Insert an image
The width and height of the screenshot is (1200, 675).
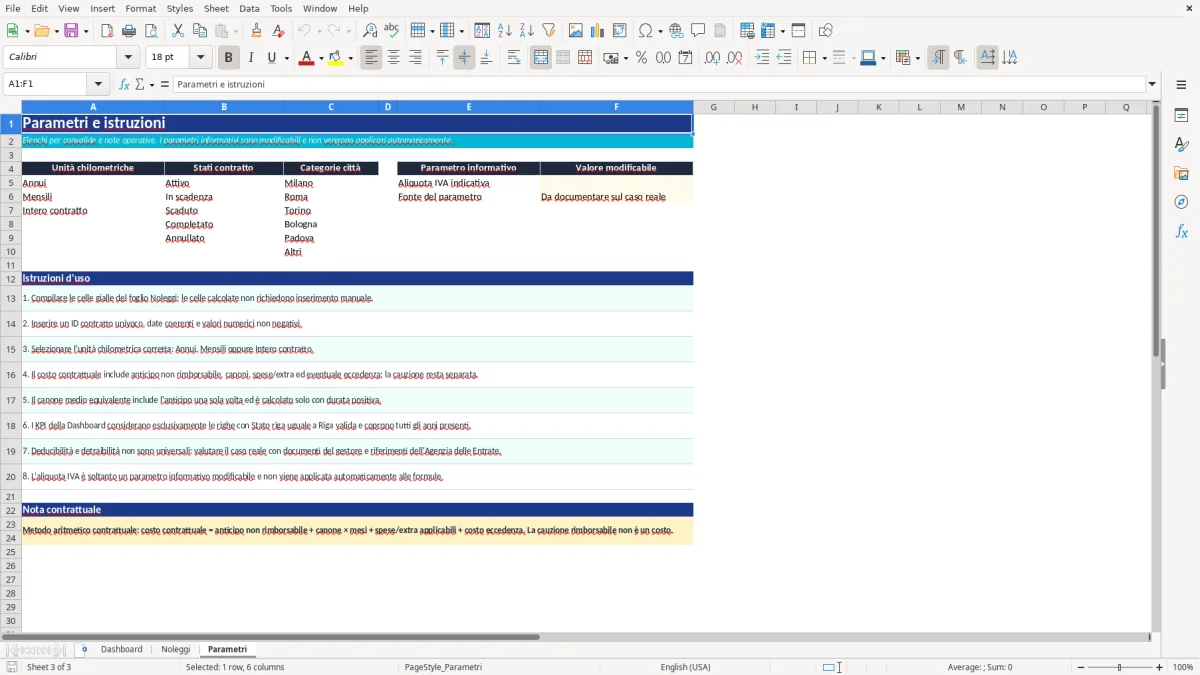[576, 31]
